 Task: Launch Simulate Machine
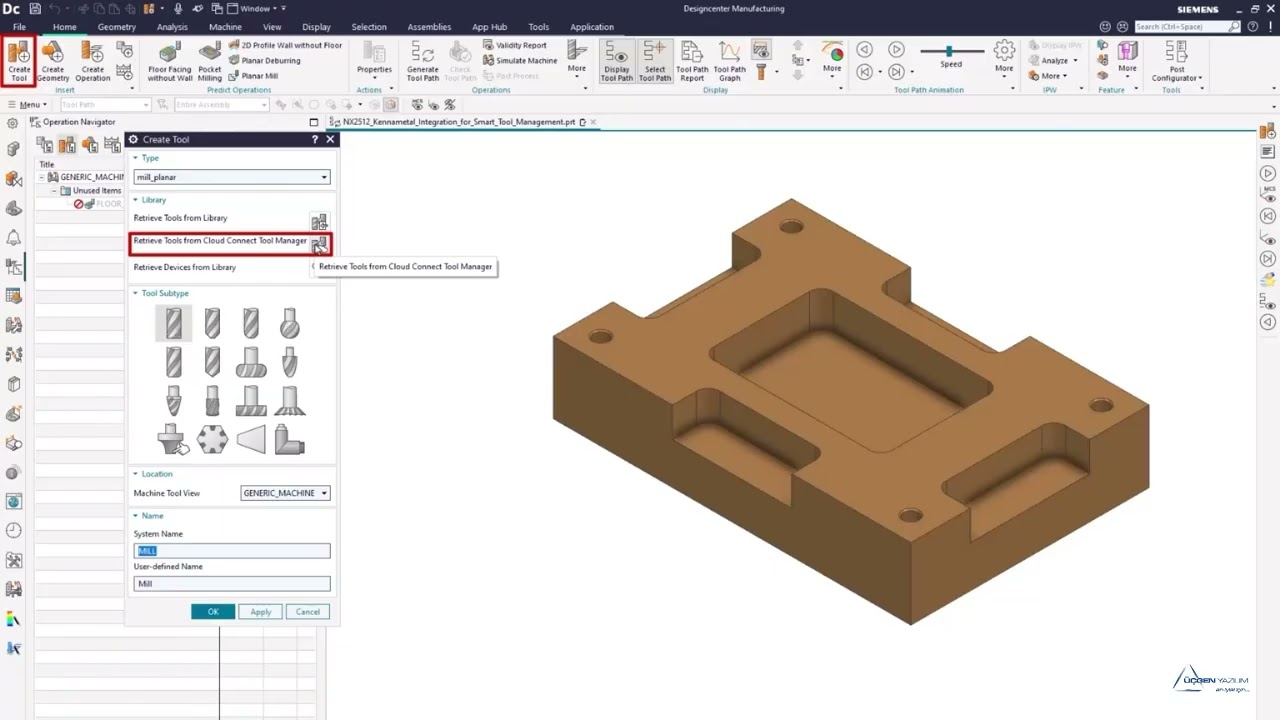pos(519,60)
